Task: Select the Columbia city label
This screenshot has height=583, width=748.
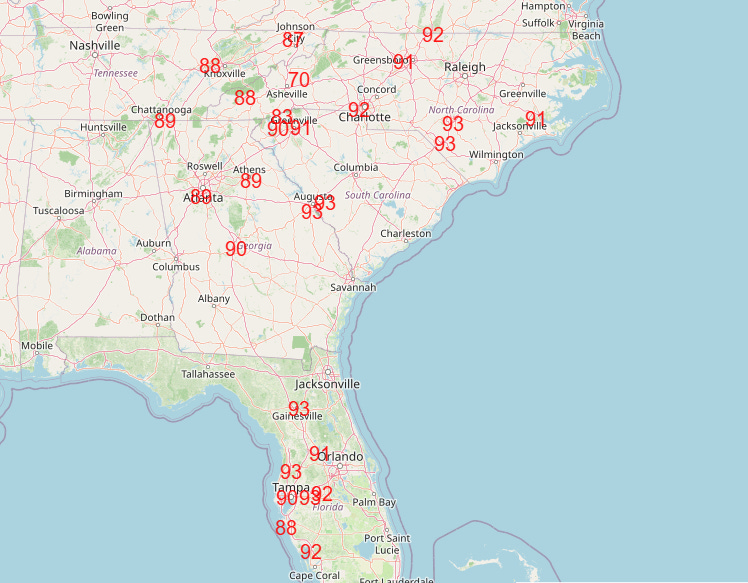Action: 356,167
